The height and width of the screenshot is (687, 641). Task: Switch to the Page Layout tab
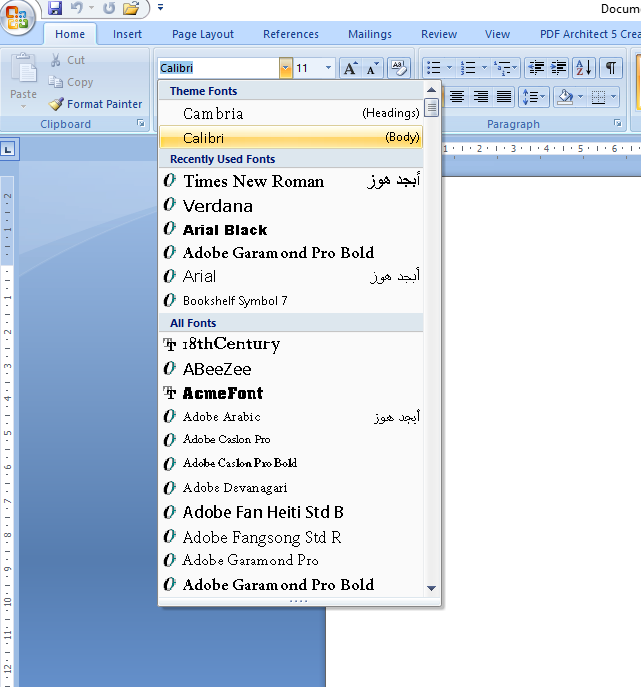coord(203,34)
